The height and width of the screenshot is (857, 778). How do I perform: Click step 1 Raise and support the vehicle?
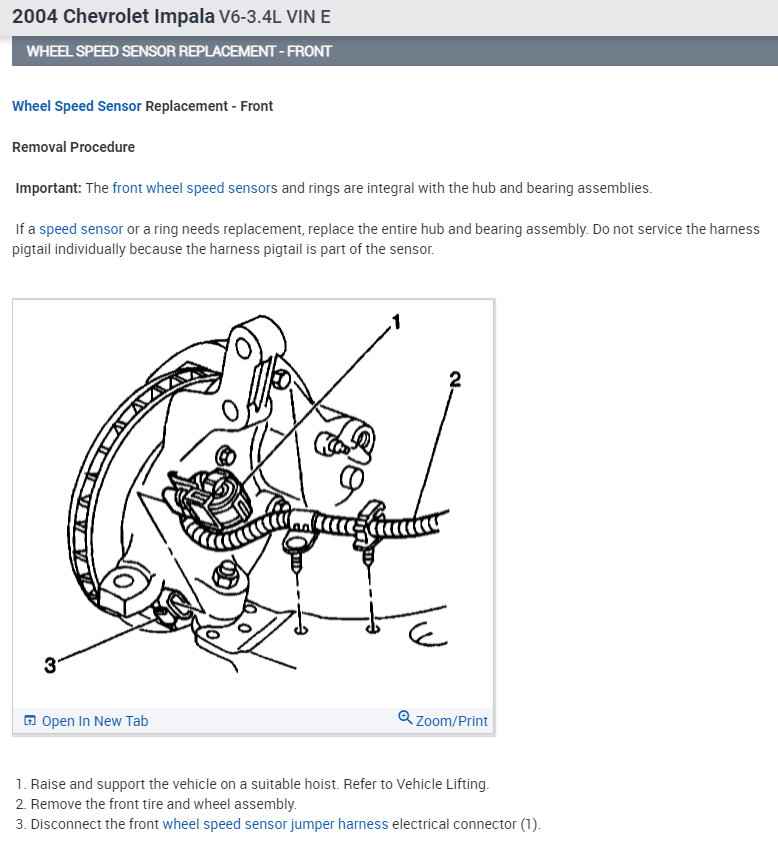[252, 784]
